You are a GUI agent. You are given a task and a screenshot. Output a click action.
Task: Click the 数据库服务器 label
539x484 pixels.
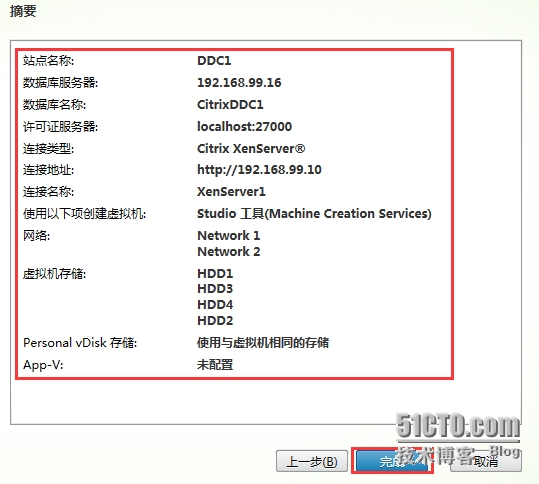click(60, 82)
